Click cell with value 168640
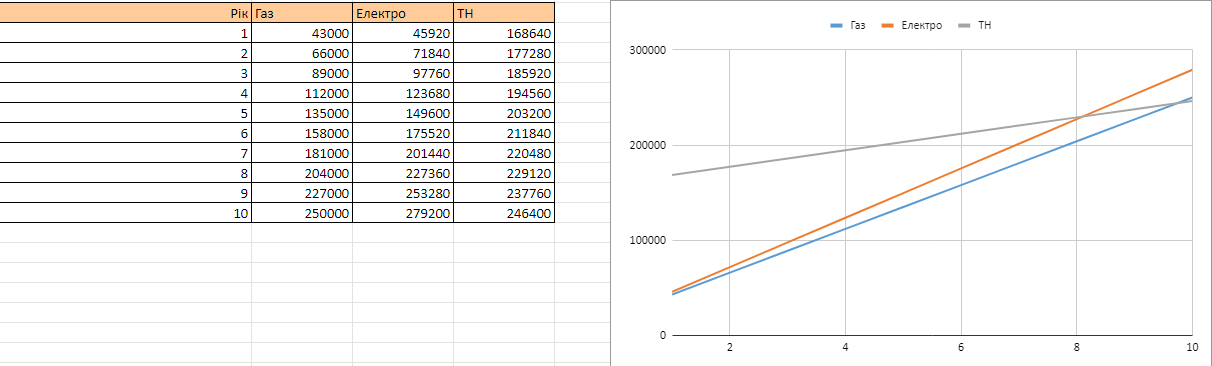This screenshot has height=366, width=1212. click(x=504, y=33)
